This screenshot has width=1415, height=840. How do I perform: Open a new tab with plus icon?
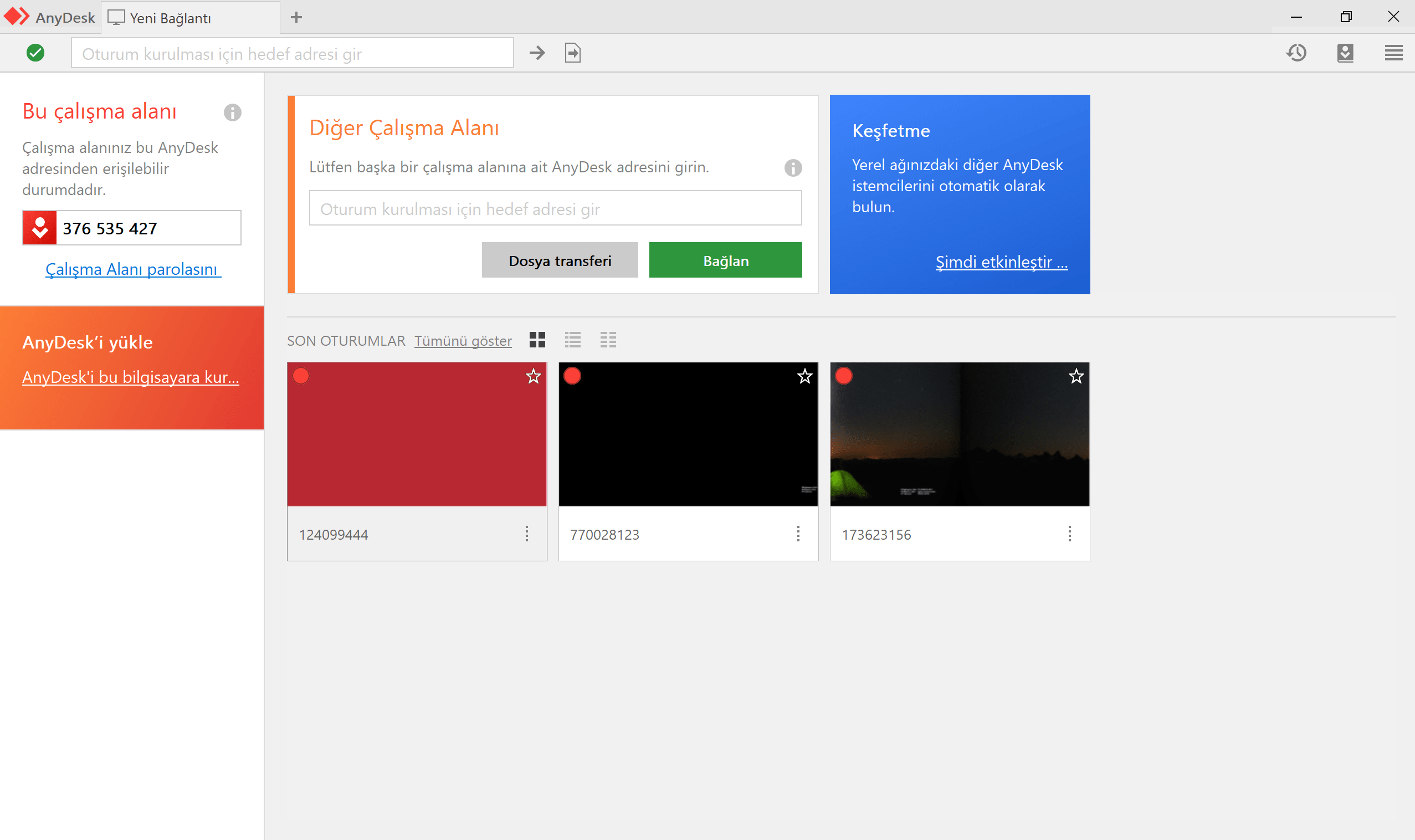coord(296,18)
